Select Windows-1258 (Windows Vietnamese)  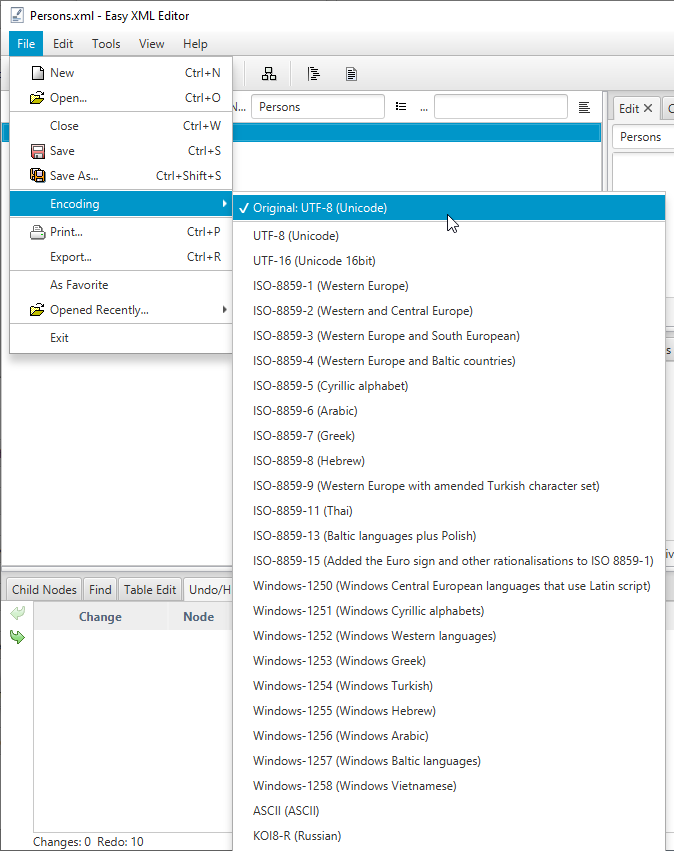[x=449, y=785]
